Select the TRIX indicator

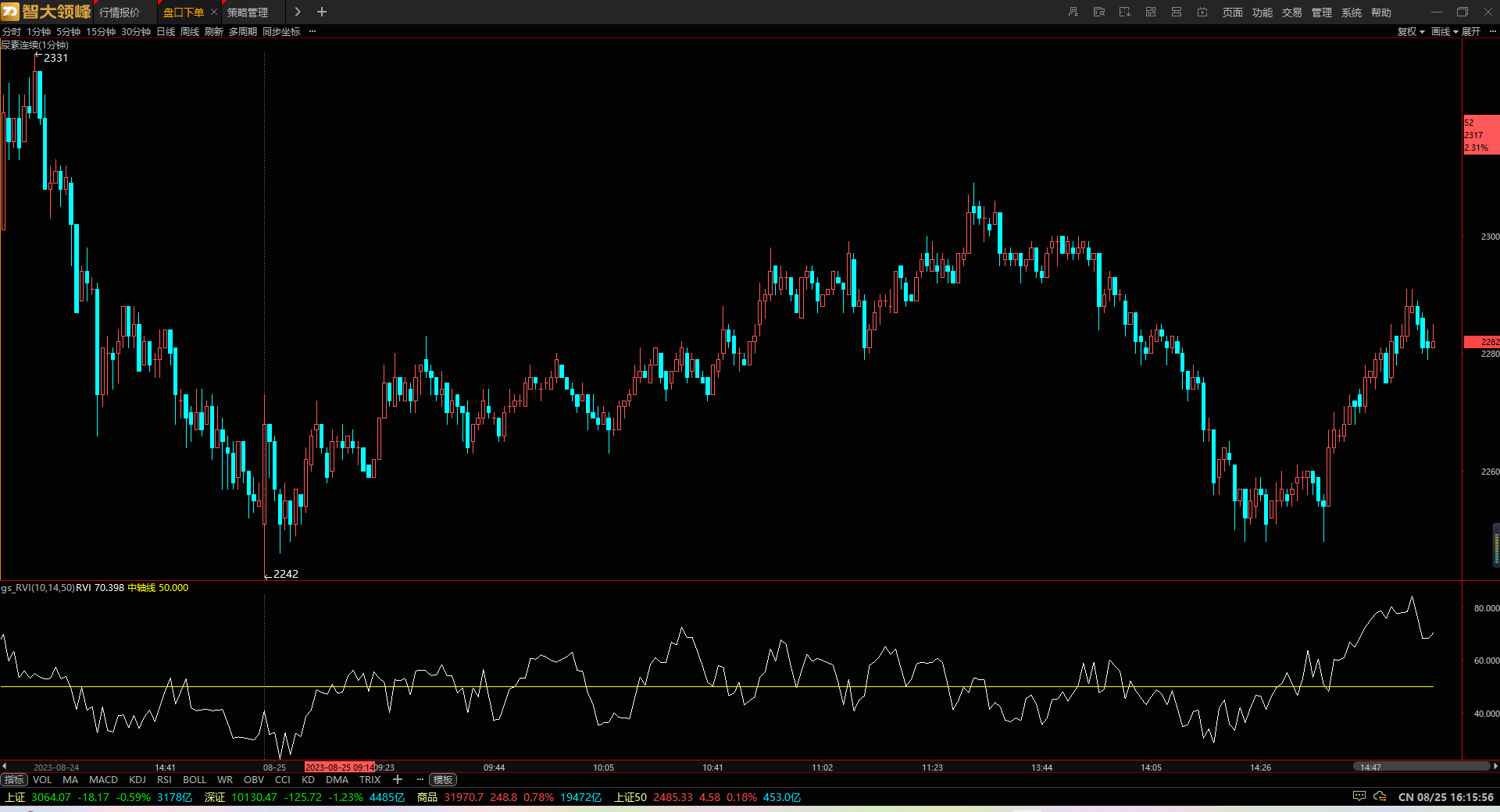point(370,779)
